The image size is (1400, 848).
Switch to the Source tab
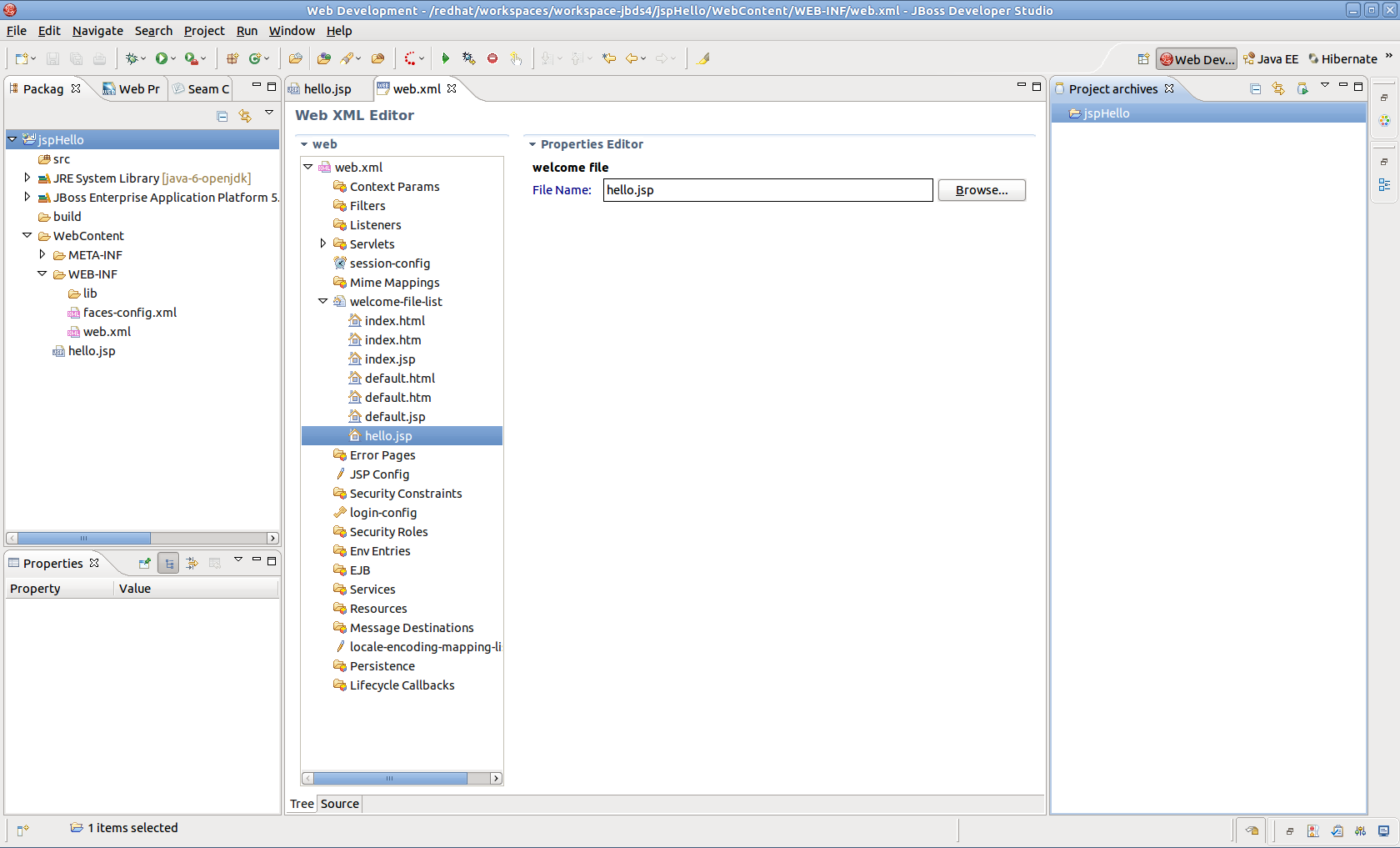(x=340, y=804)
